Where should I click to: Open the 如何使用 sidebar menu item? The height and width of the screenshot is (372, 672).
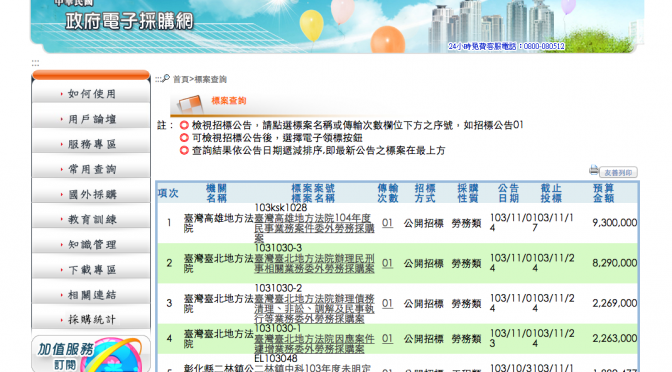pos(91,93)
